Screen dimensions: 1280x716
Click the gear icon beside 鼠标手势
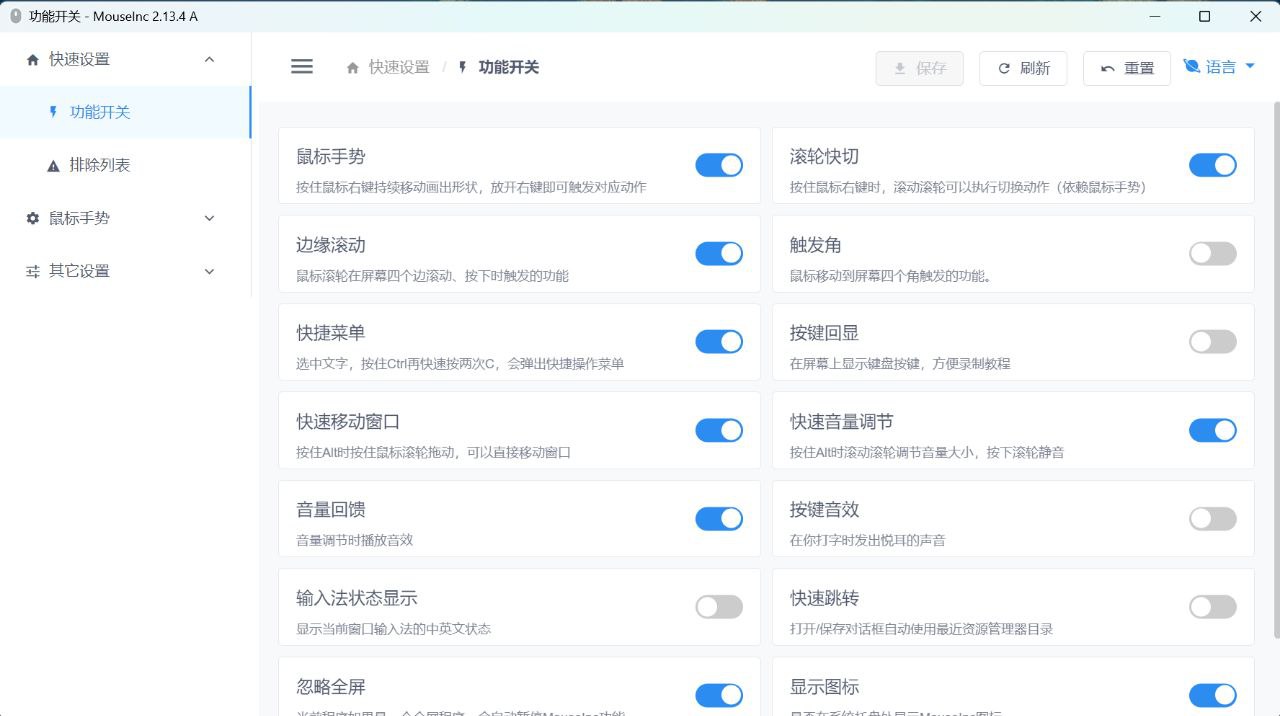pyautogui.click(x=33, y=218)
